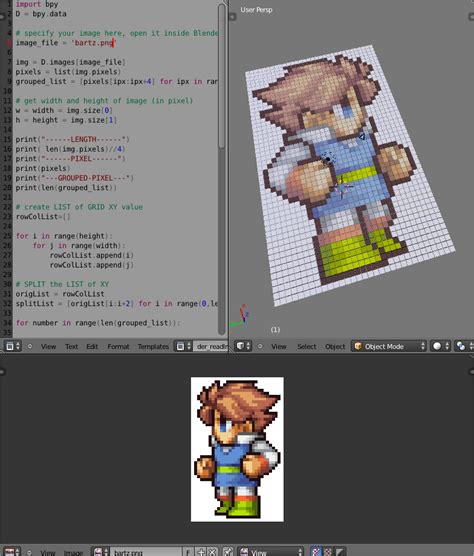Enable alpha channel display
Image resolution: width=474 pixels, height=556 pixels.
click(x=340, y=552)
